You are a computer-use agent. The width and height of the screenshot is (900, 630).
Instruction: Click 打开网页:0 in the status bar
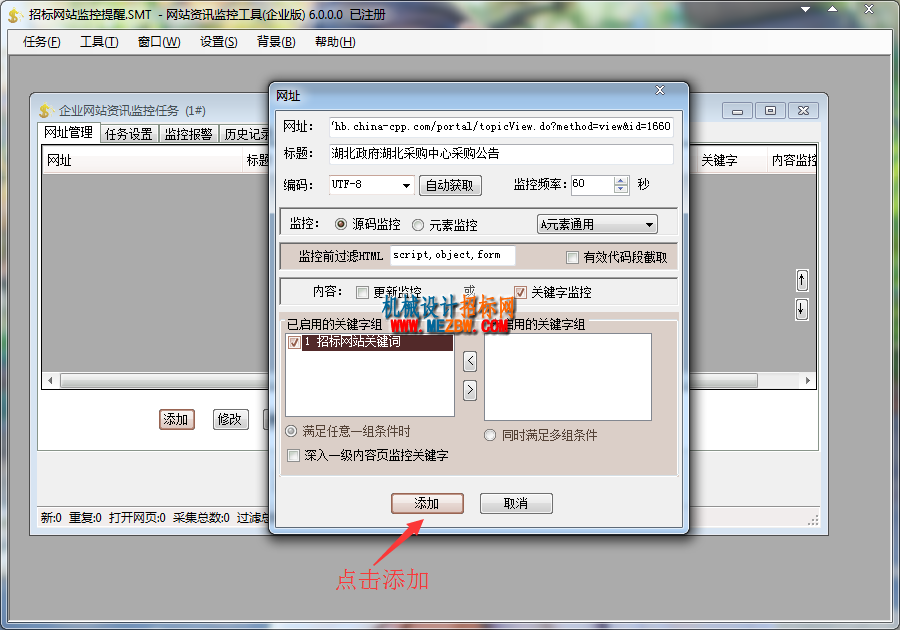click(x=137, y=518)
